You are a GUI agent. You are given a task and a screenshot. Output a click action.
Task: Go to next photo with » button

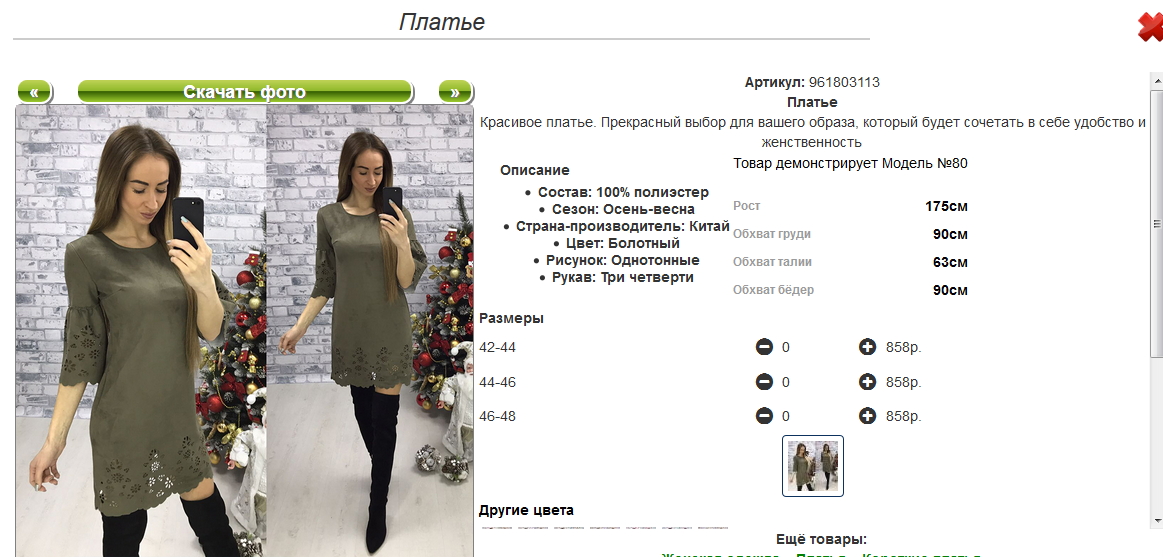455,92
